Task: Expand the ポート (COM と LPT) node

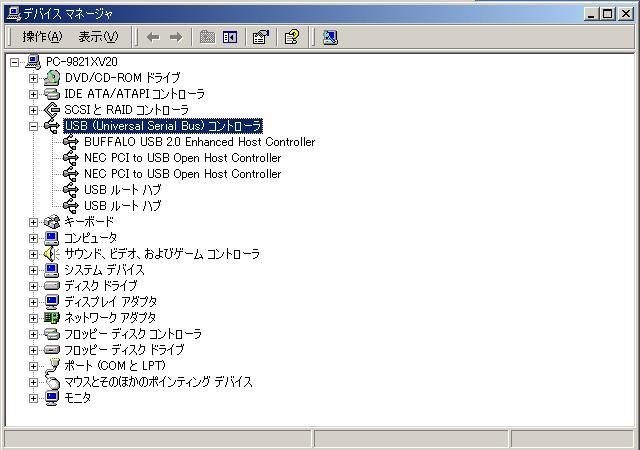Action: (x=34, y=366)
